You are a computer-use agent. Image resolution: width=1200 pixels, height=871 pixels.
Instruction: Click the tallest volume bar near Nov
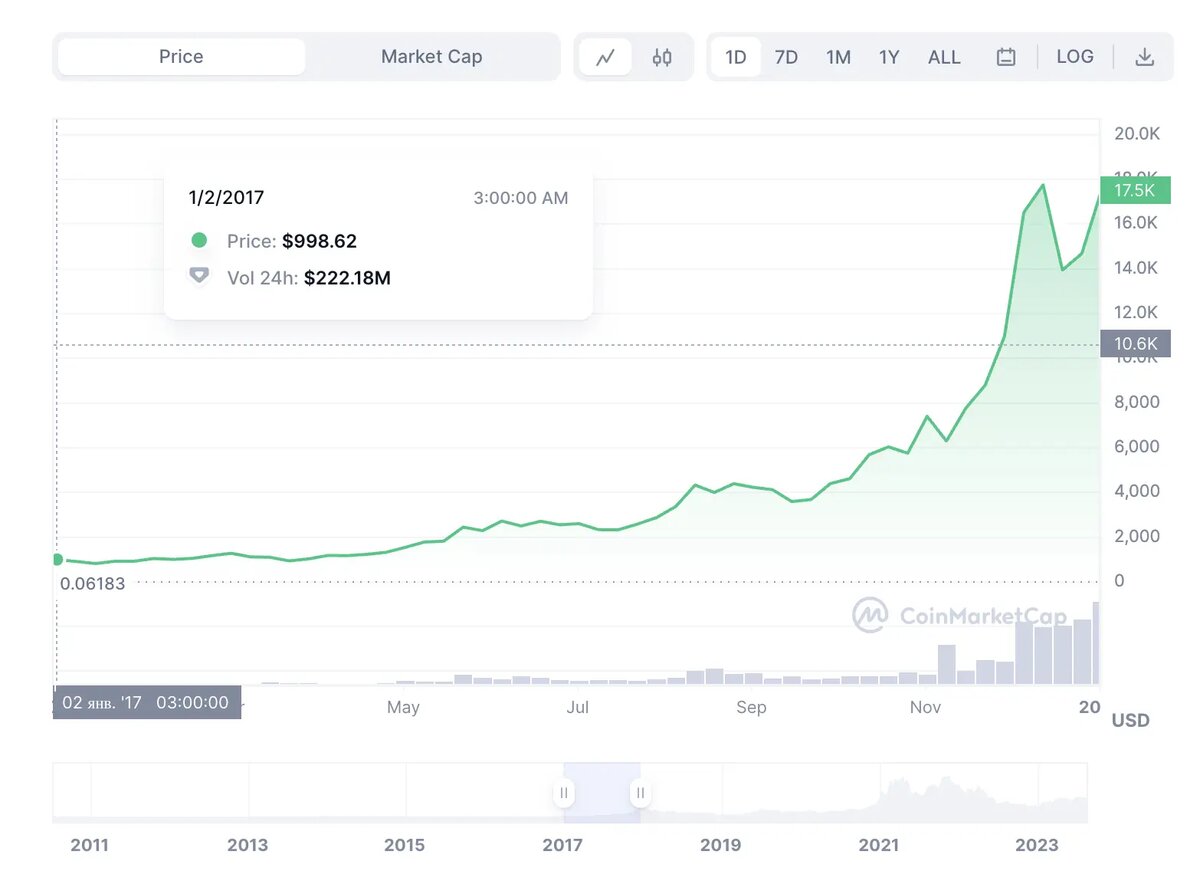tap(946, 664)
